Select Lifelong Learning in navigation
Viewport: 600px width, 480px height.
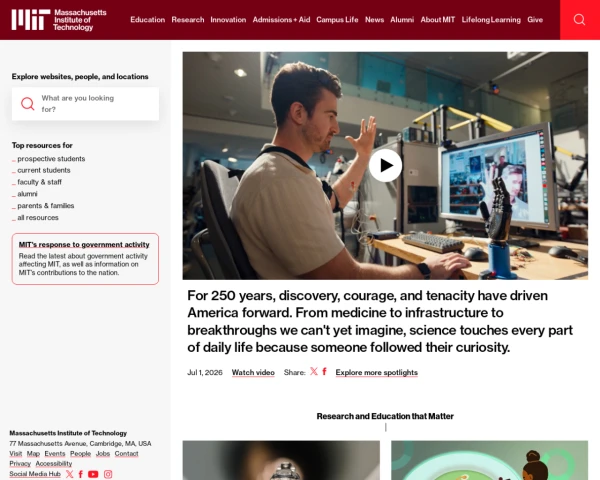point(491,20)
